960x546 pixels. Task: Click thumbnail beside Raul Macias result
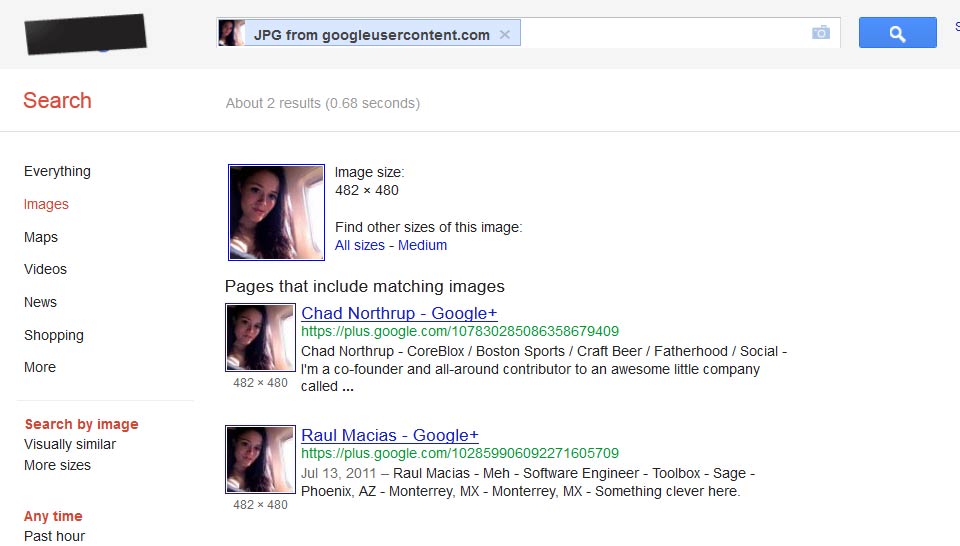pyautogui.click(x=260, y=460)
